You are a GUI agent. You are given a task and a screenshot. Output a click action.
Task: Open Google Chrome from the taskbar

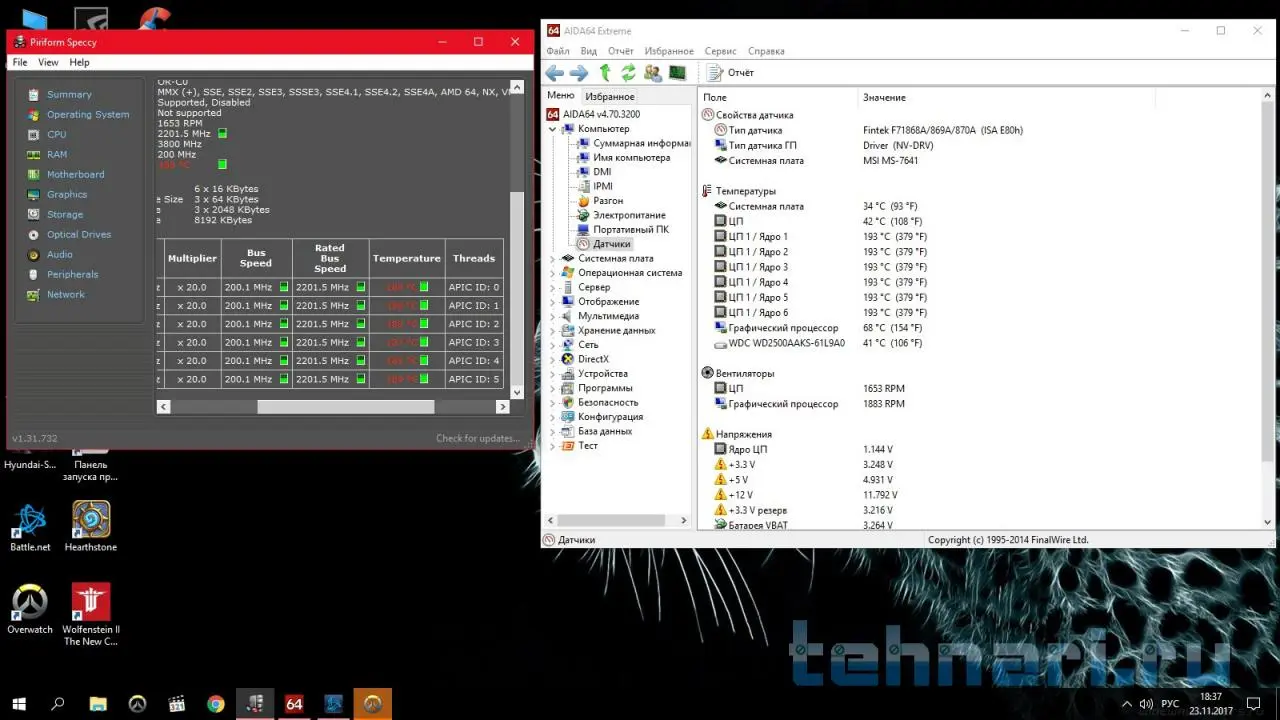click(215, 704)
